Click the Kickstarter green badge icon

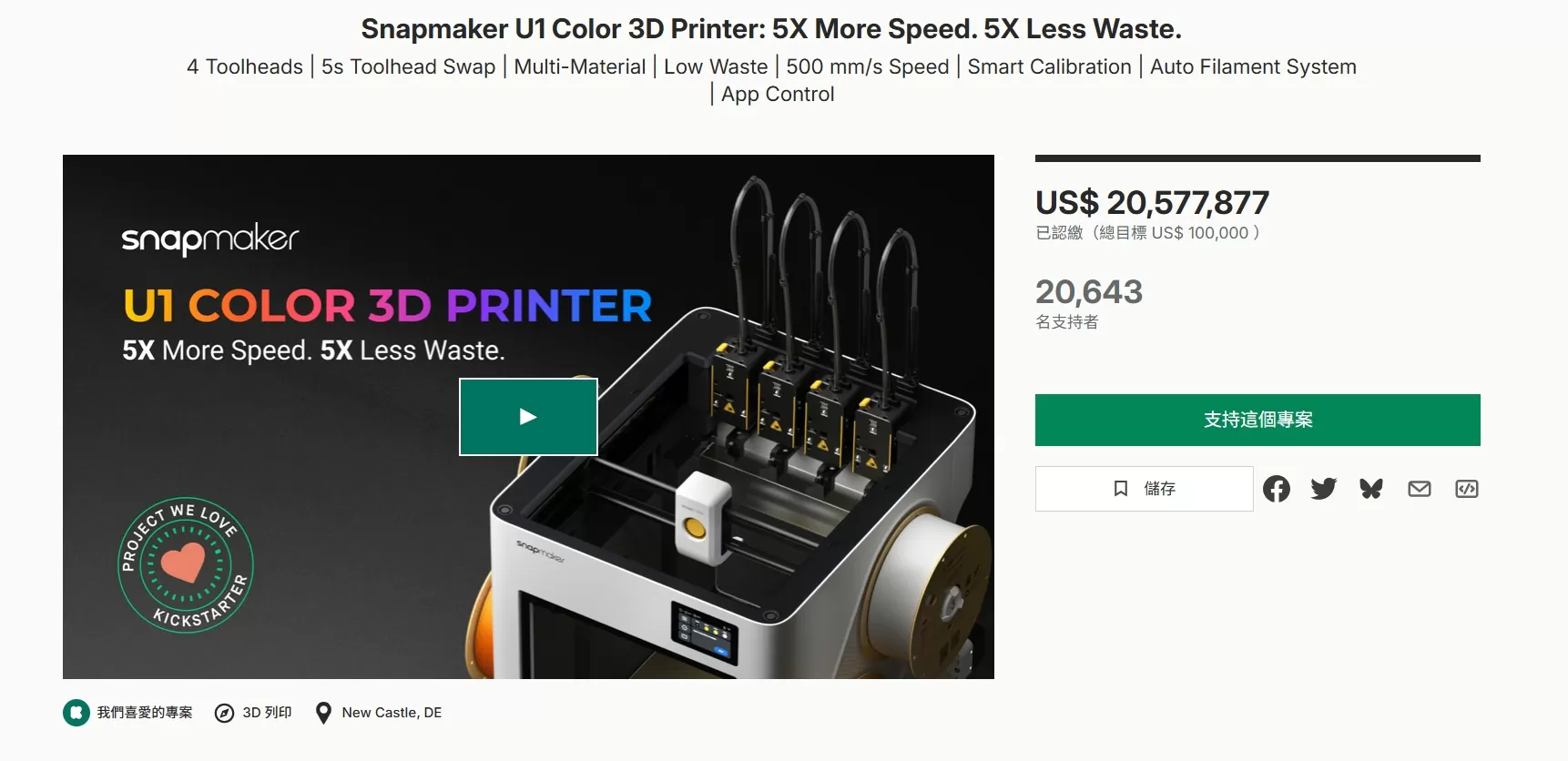[76, 713]
